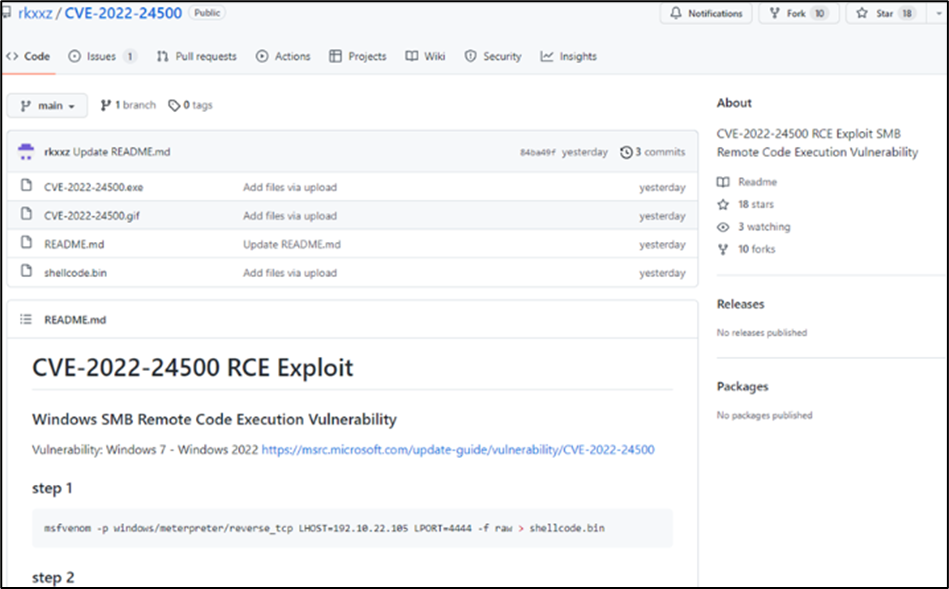Open commit hash 84ba49f
949x589 pixels.
pyautogui.click(x=537, y=153)
